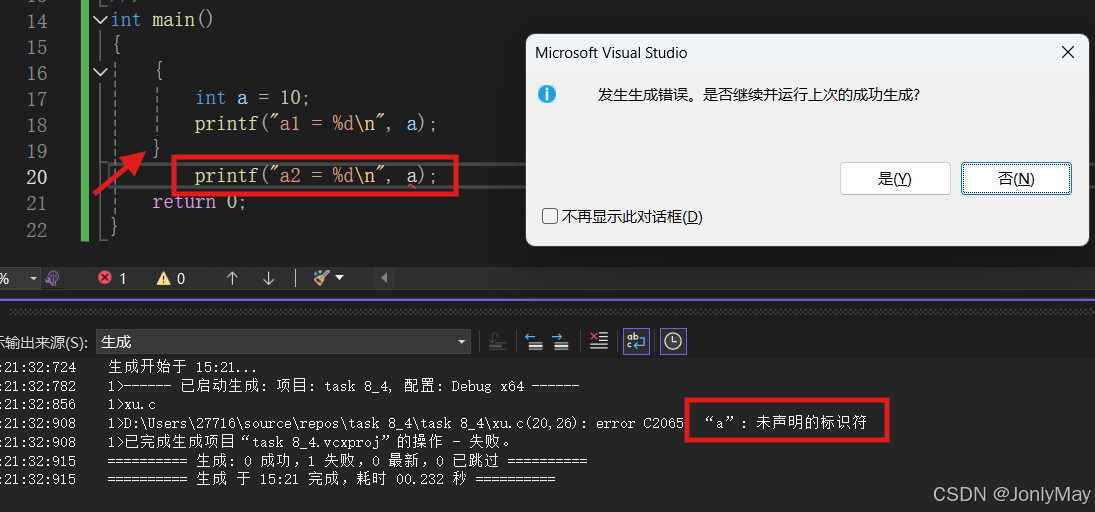Click the red error count indicator

pyautogui.click(x=112, y=278)
